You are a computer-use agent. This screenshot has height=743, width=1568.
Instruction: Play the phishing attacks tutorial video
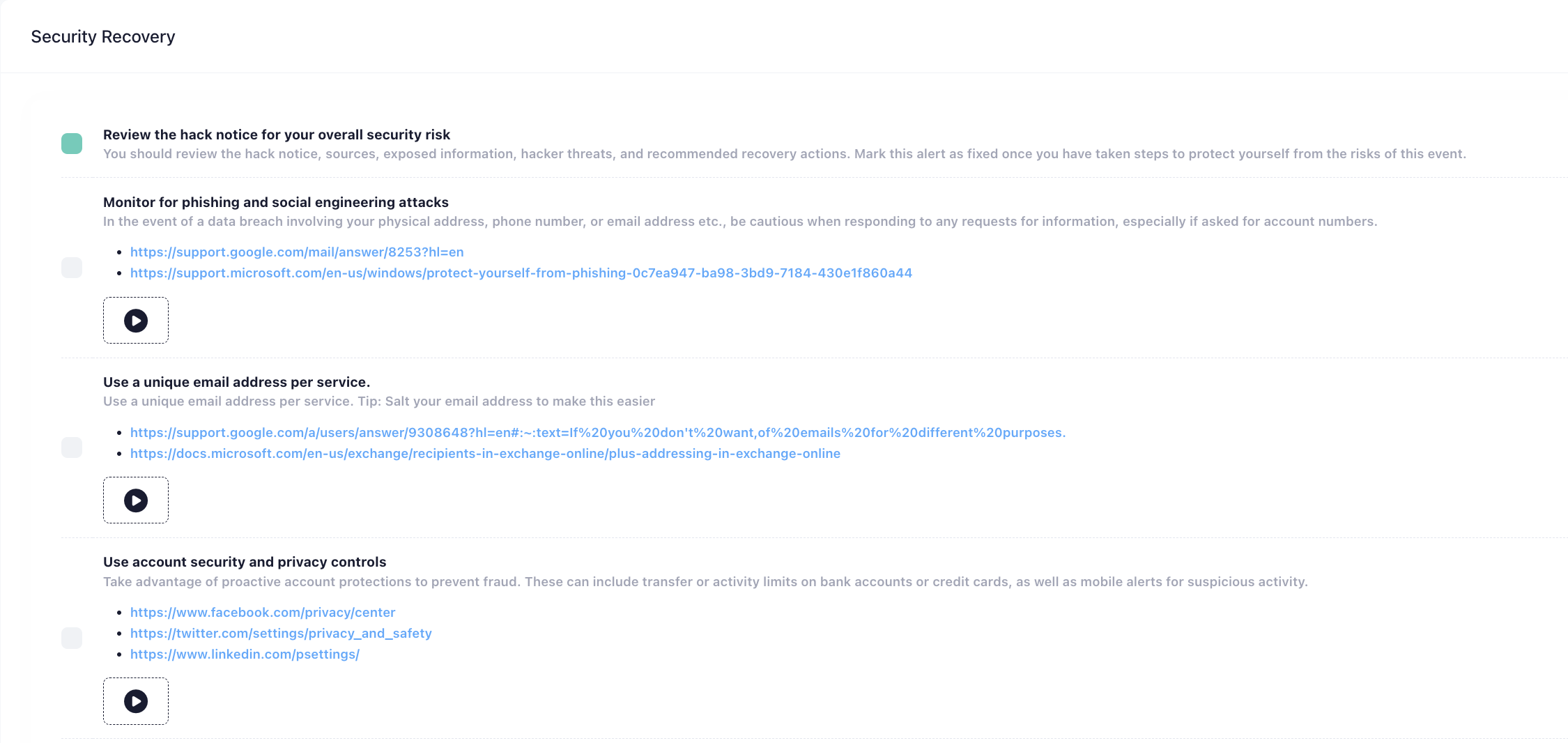[135, 320]
